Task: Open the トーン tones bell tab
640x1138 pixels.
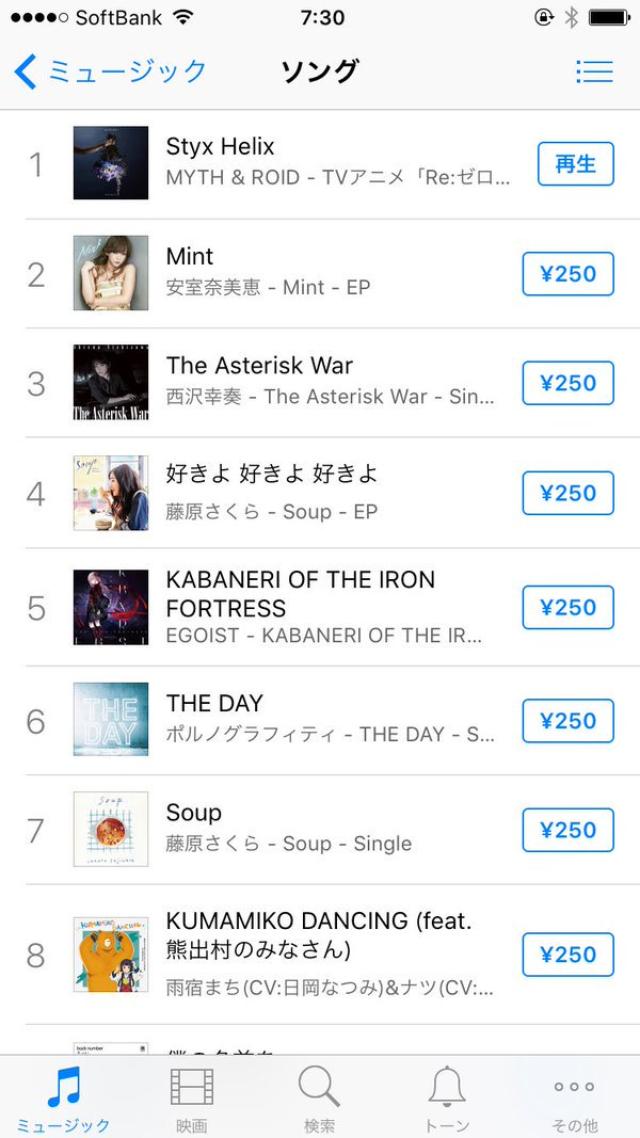Action: [x=447, y=1098]
